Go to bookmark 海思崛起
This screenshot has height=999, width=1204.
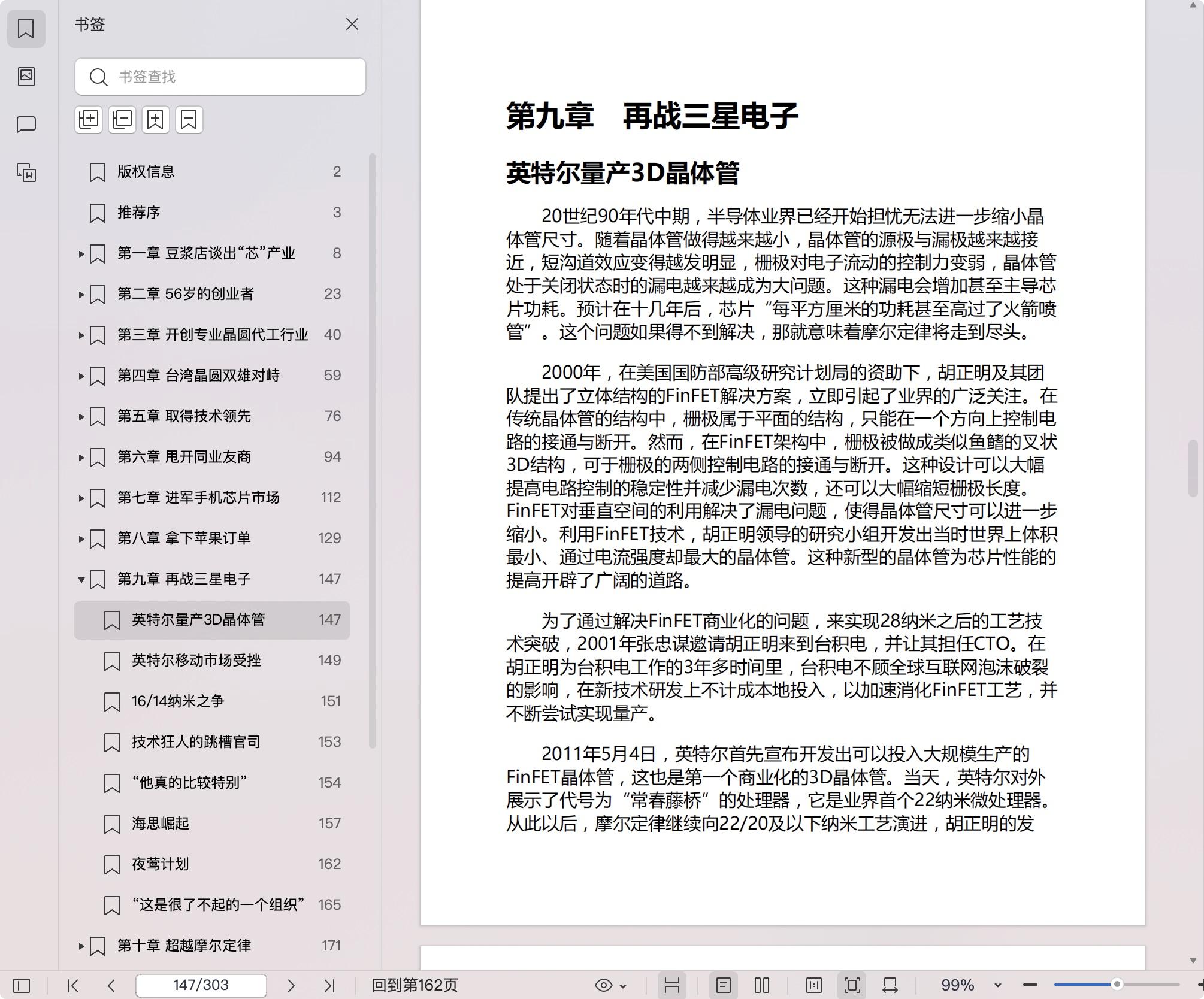(212, 824)
